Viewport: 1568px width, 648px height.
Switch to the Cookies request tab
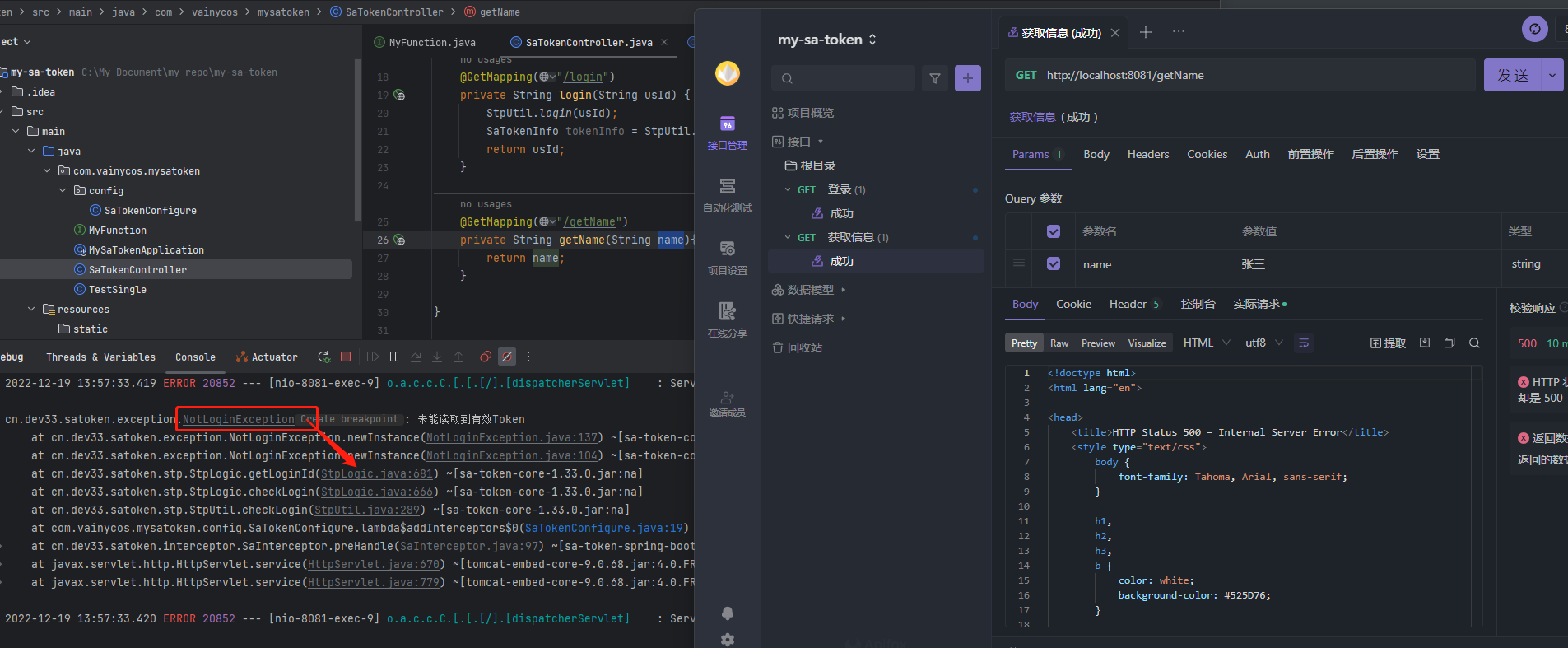click(1207, 155)
